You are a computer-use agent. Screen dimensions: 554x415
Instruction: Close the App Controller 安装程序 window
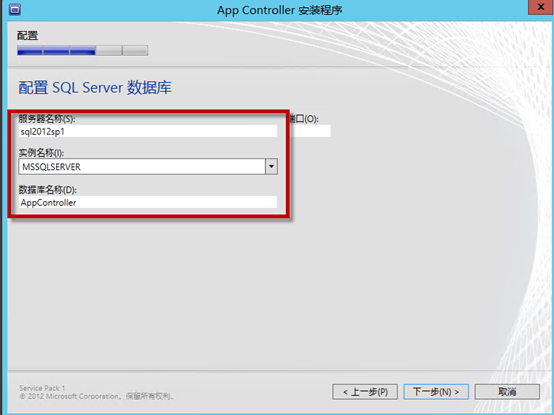(x=541, y=7)
